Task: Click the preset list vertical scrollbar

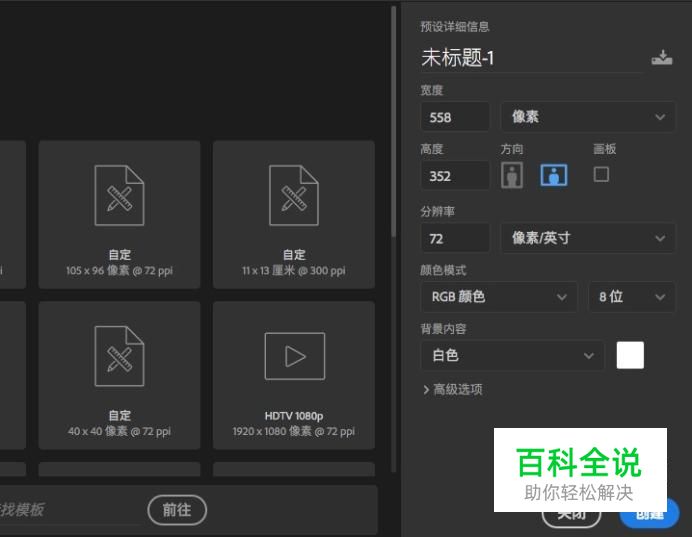Action: pyautogui.click(x=393, y=121)
